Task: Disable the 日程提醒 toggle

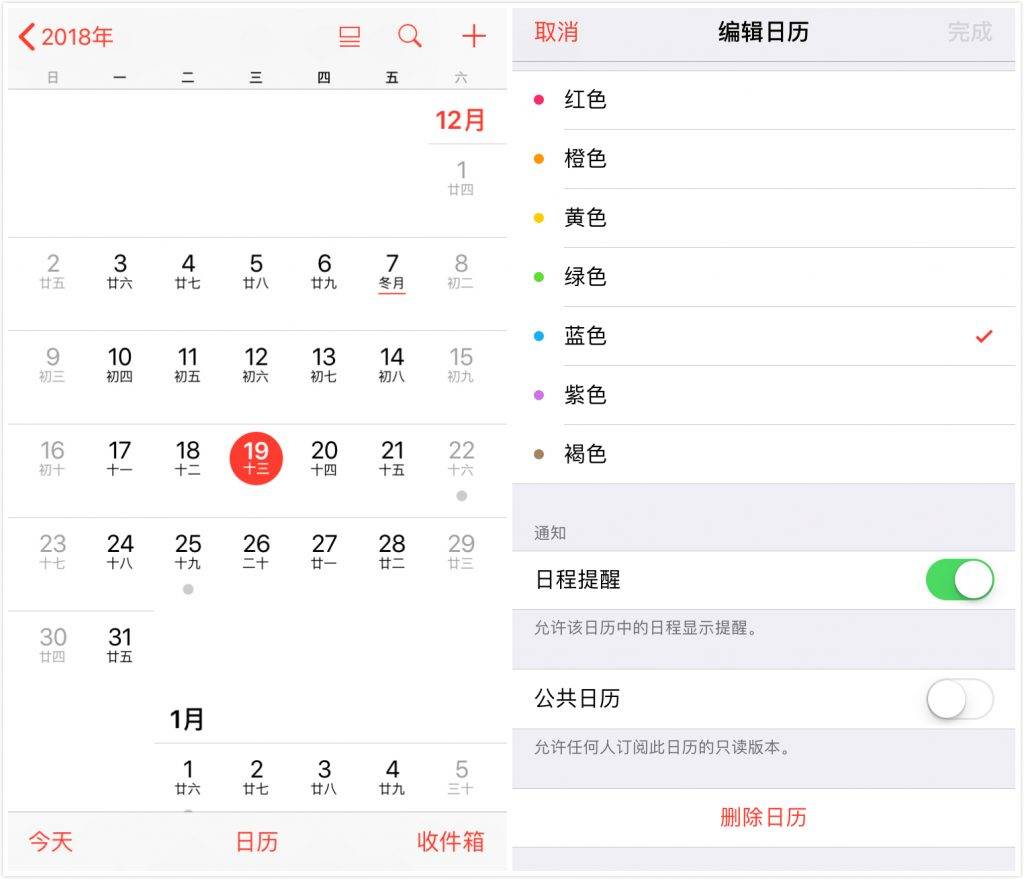Action: coord(959,578)
